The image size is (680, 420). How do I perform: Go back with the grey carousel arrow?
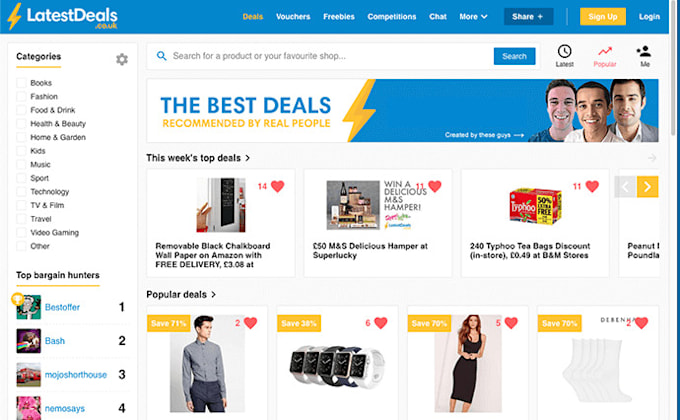coord(625,187)
